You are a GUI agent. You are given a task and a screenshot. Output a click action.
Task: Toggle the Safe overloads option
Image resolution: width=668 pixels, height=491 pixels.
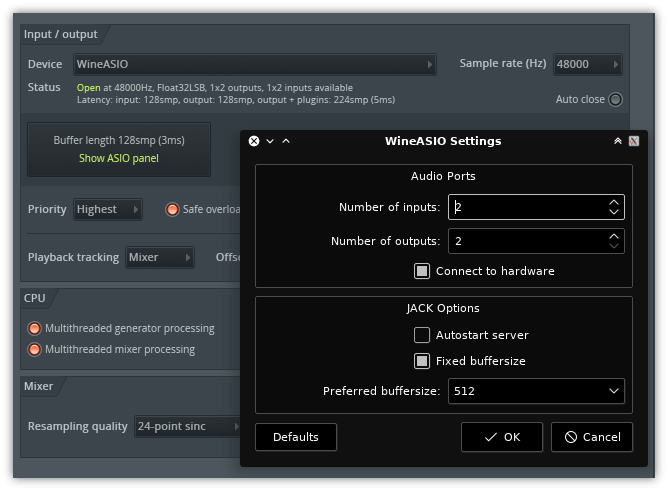[x=172, y=210]
